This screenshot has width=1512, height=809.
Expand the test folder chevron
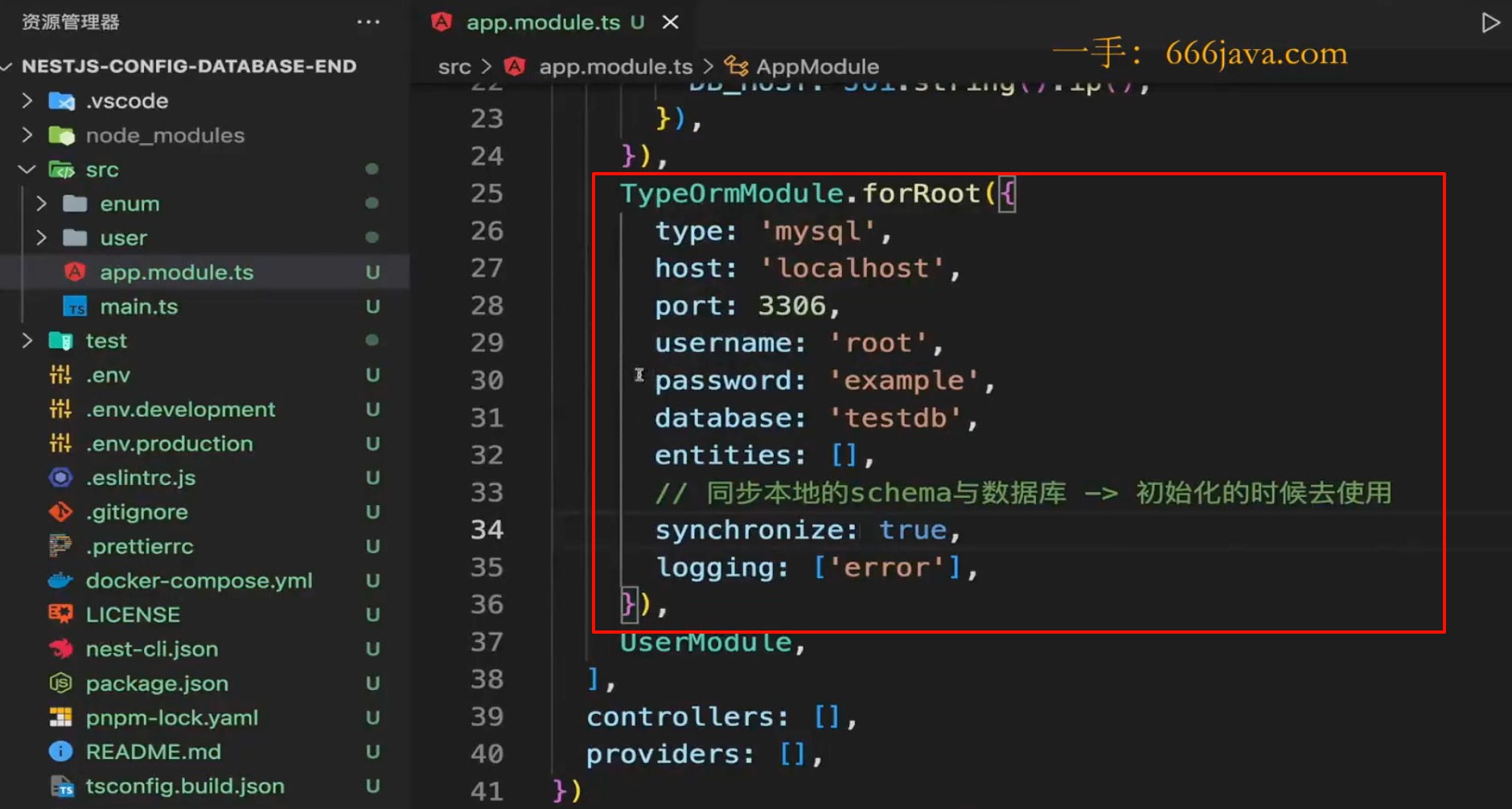27,340
